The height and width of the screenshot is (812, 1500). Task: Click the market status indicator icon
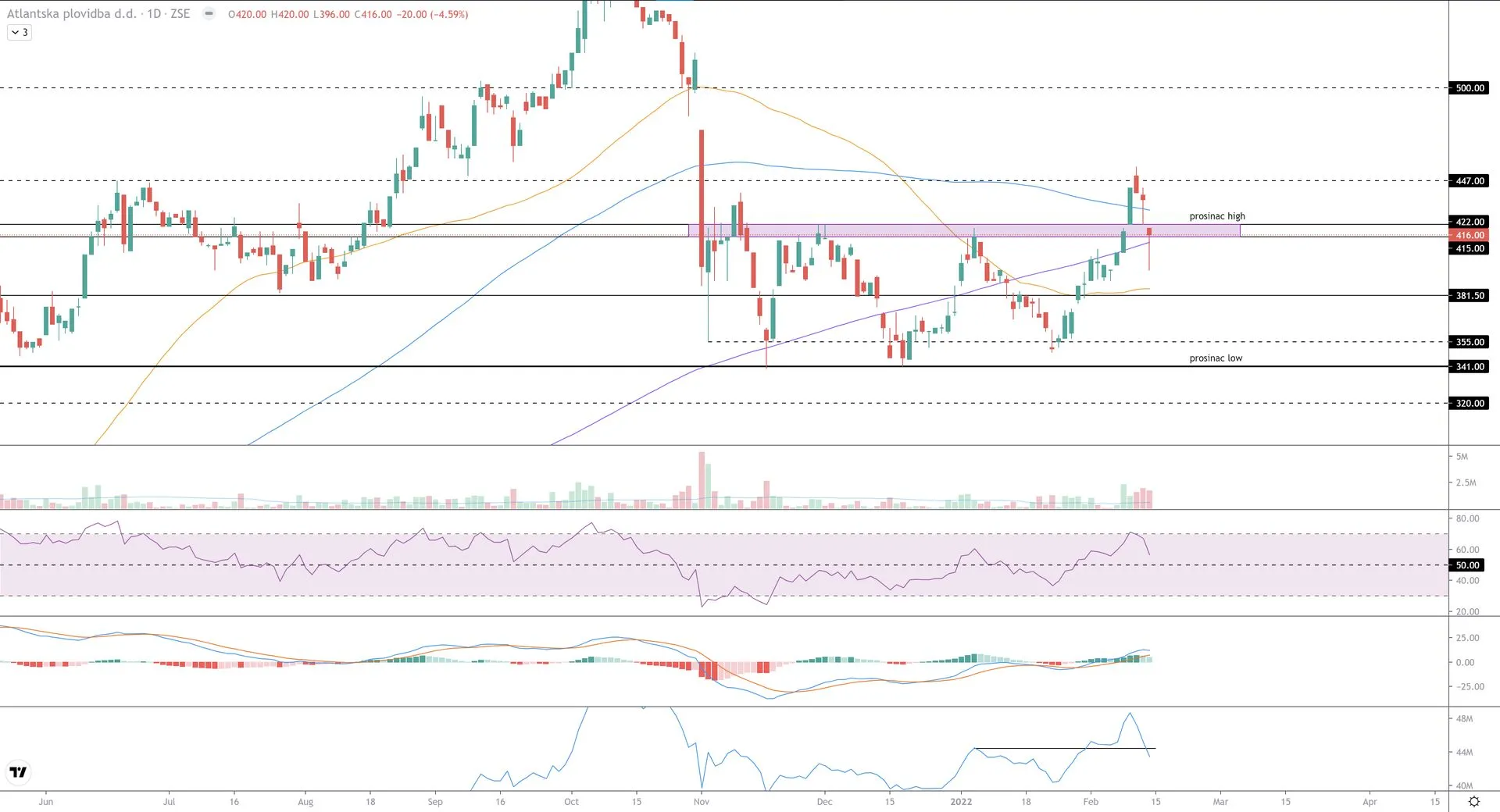click(209, 14)
